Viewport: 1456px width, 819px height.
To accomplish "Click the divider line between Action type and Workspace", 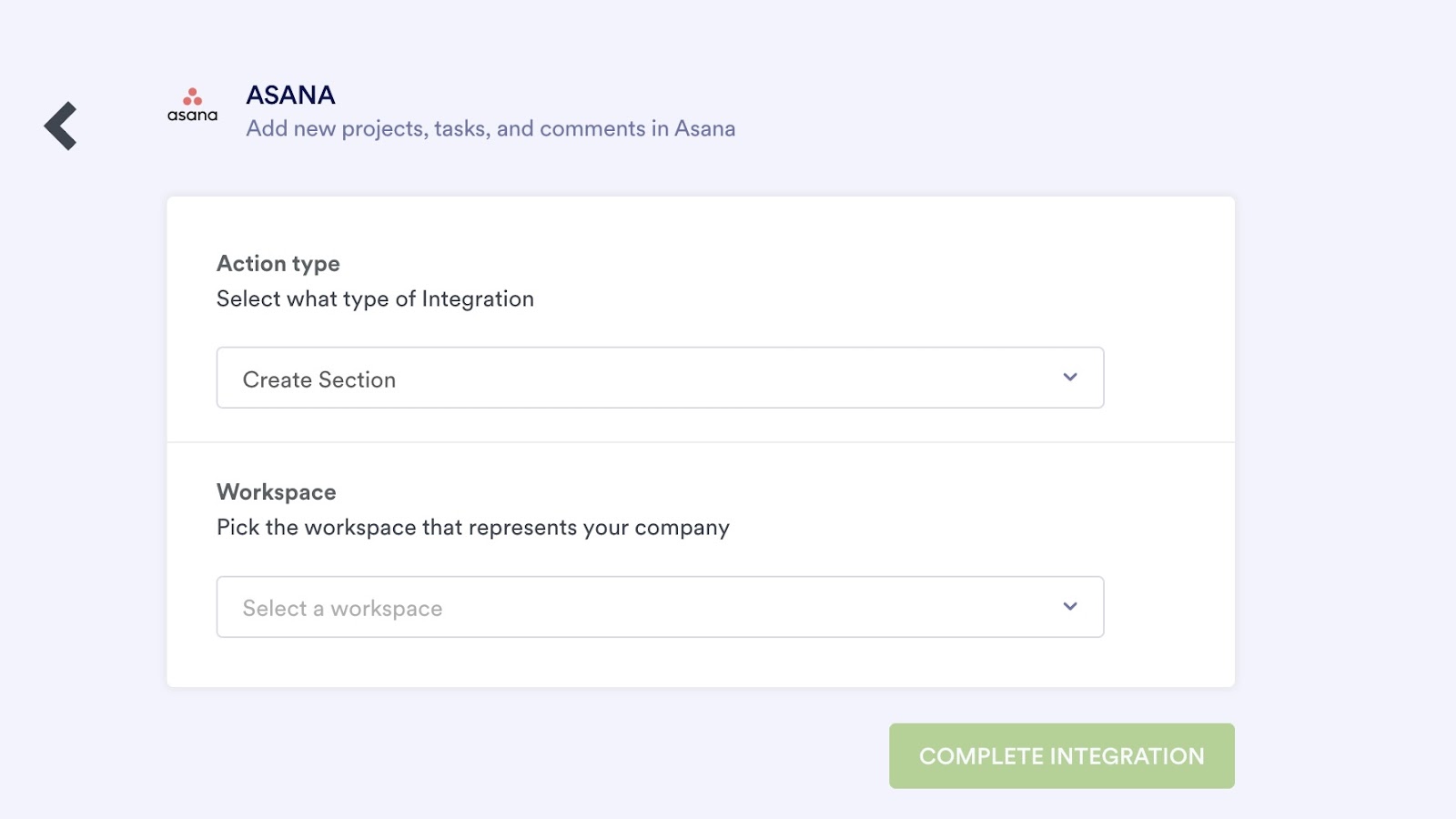I will coord(701,442).
